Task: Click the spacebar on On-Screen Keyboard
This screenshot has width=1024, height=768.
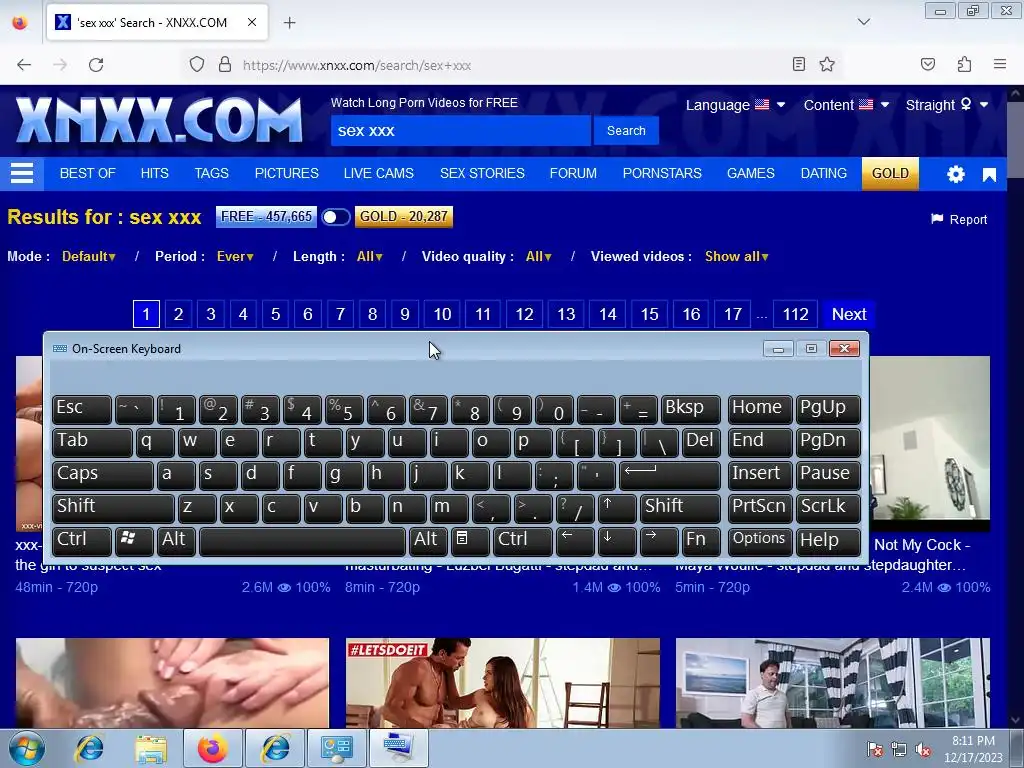Action: coord(302,541)
